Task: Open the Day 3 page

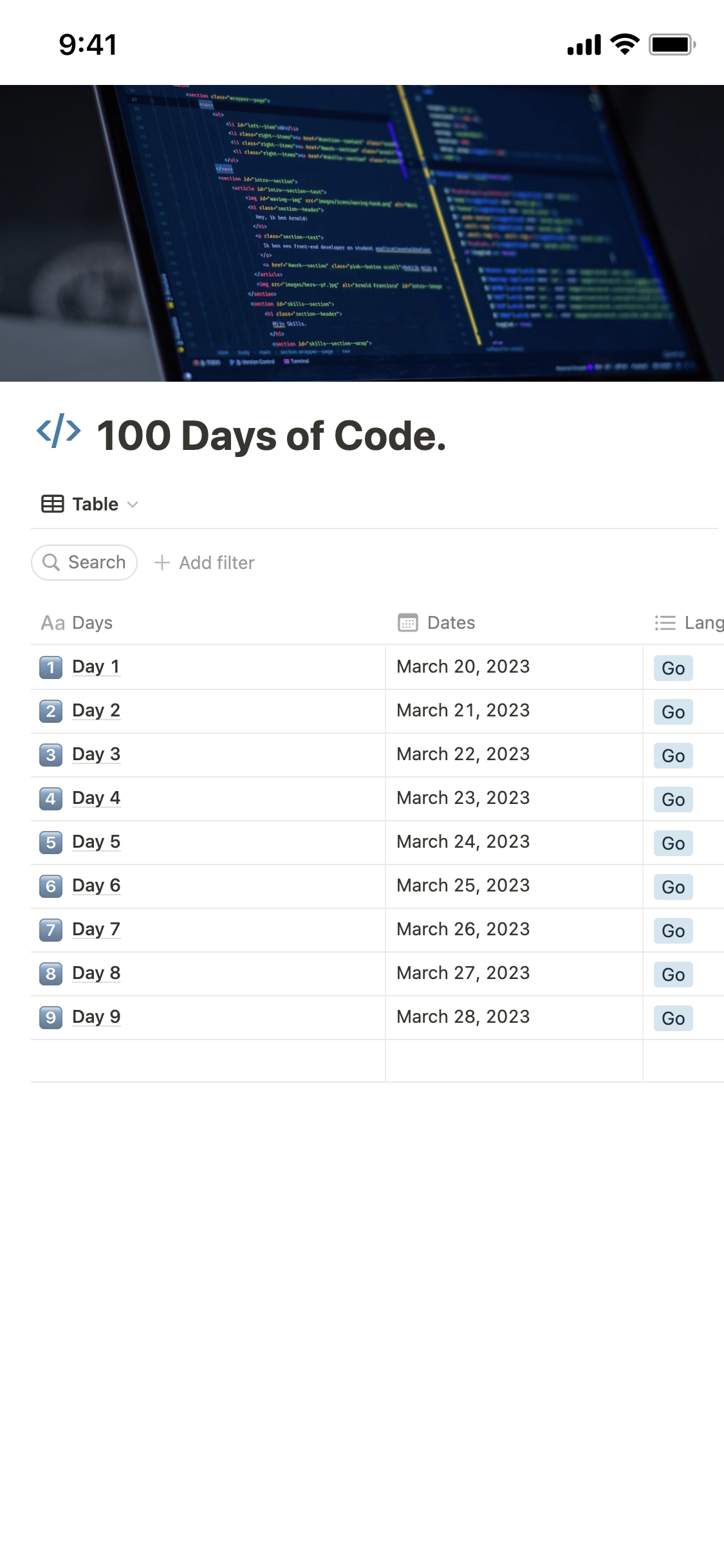Action: (96, 754)
